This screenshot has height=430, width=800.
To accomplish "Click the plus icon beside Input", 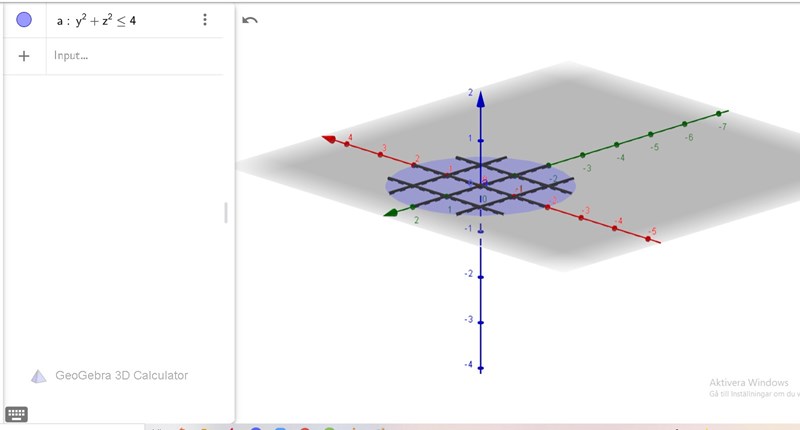I will 24,56.
